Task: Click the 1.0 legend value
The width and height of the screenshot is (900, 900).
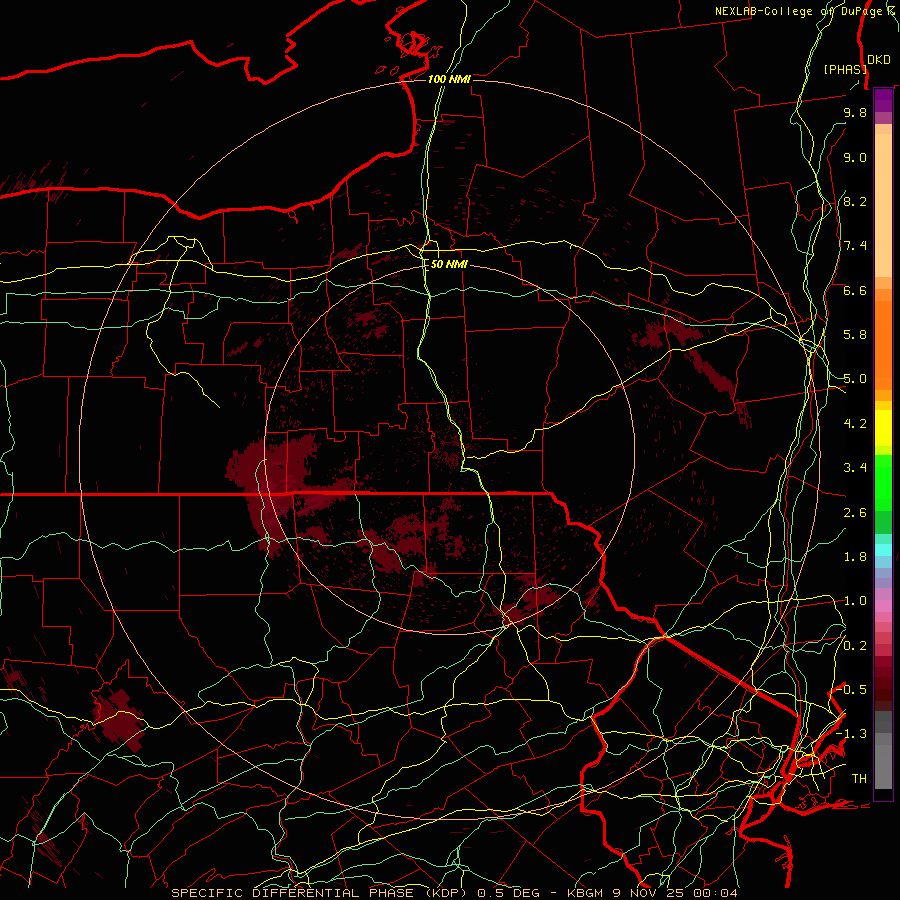Action: tap(855, 601)
